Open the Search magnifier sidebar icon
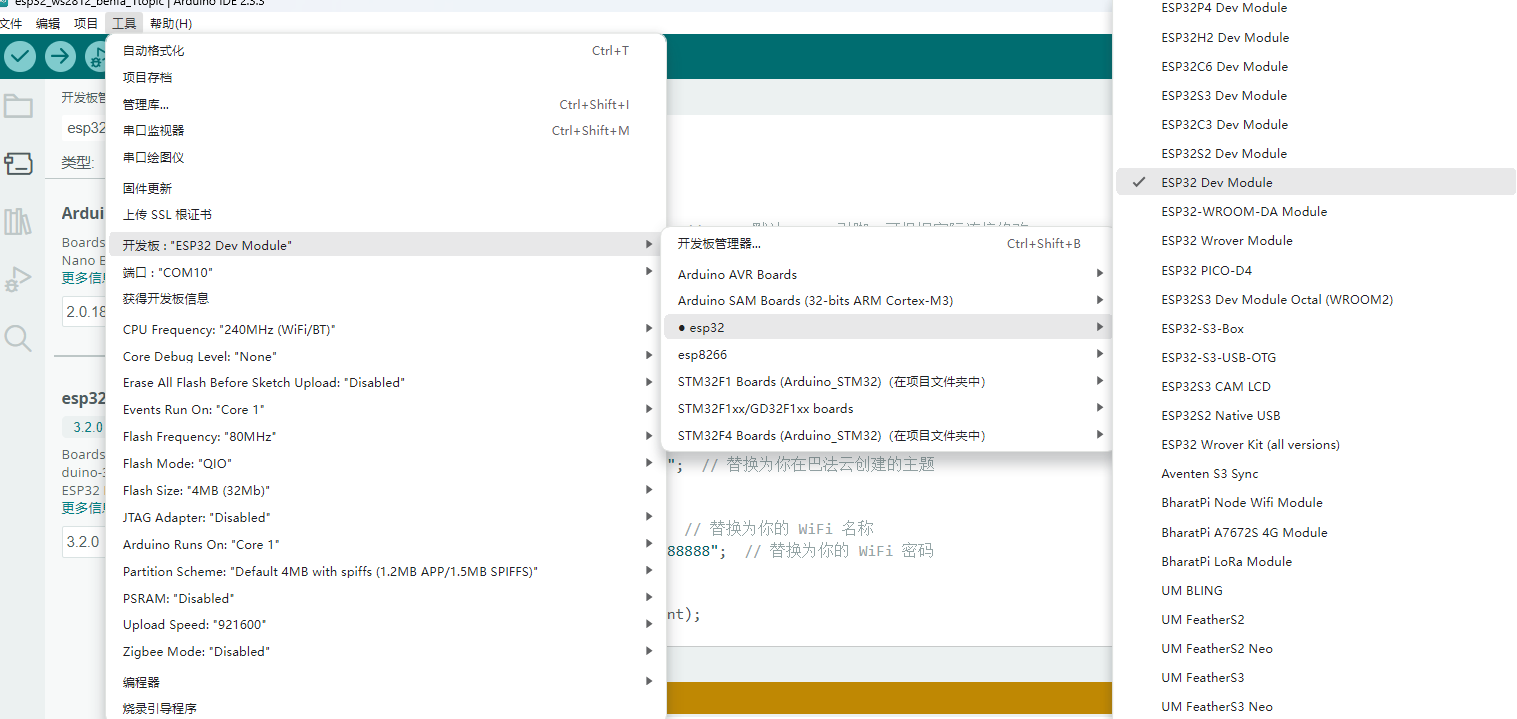 click(x=18, y=338)
